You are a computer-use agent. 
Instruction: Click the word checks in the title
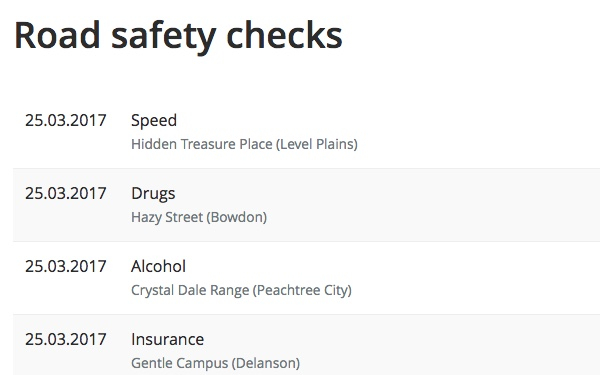(284, 35)
